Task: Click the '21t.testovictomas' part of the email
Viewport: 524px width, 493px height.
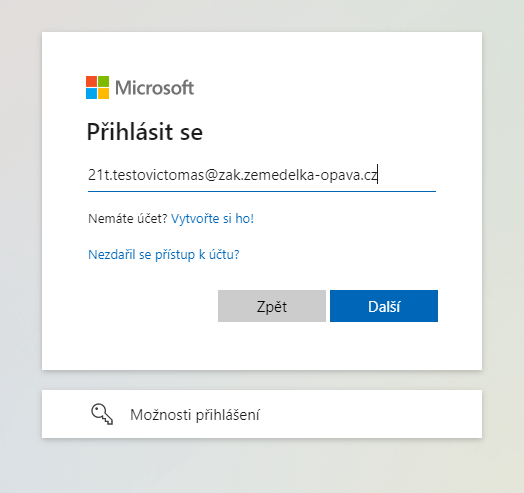Action: click(146, 175)
